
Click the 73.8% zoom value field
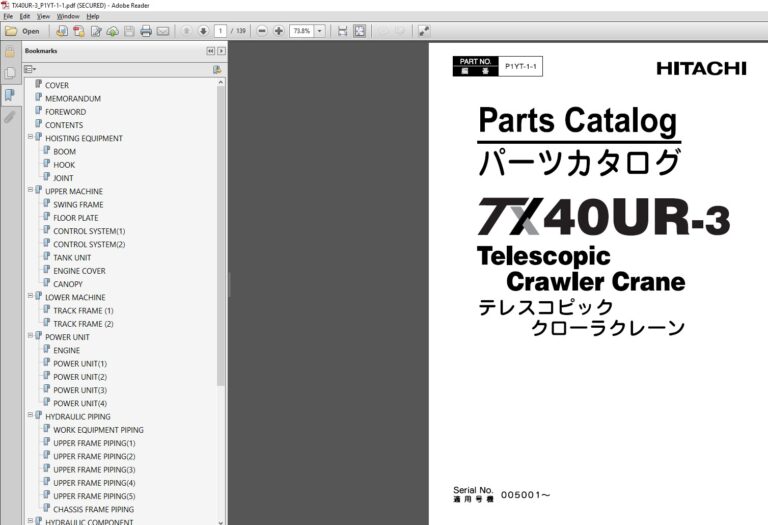pyautogui.click(x=302, y=31)
